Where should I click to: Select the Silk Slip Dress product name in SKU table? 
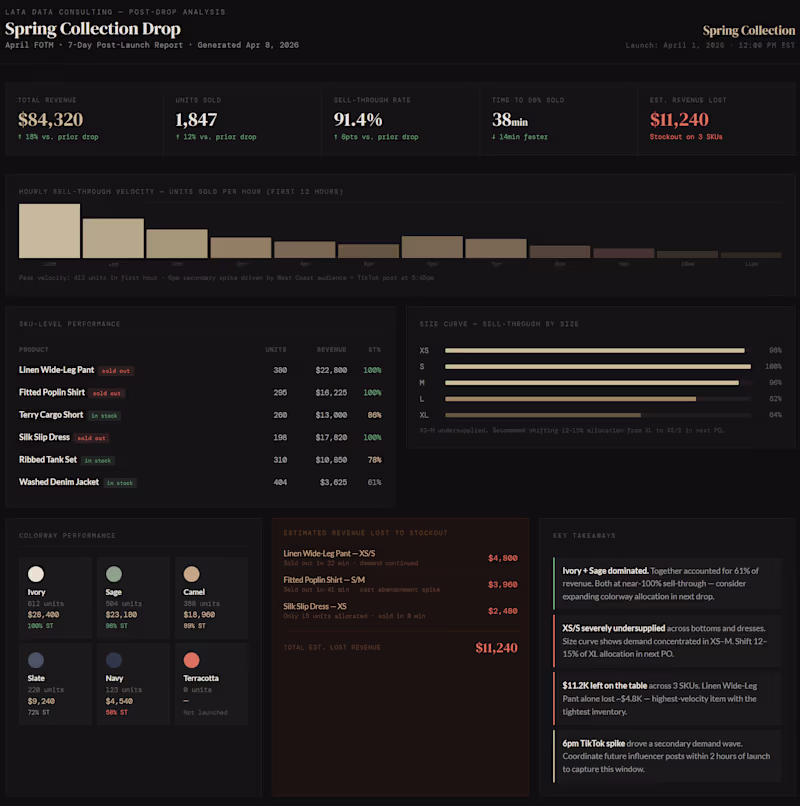[44, 437]
